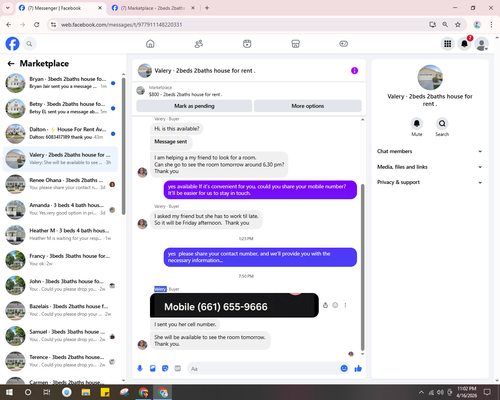The width and height of the screenshot is (500, 400).
Task: Open Betsy 3beds 2baths conversation
Action: tap(60, 108)
